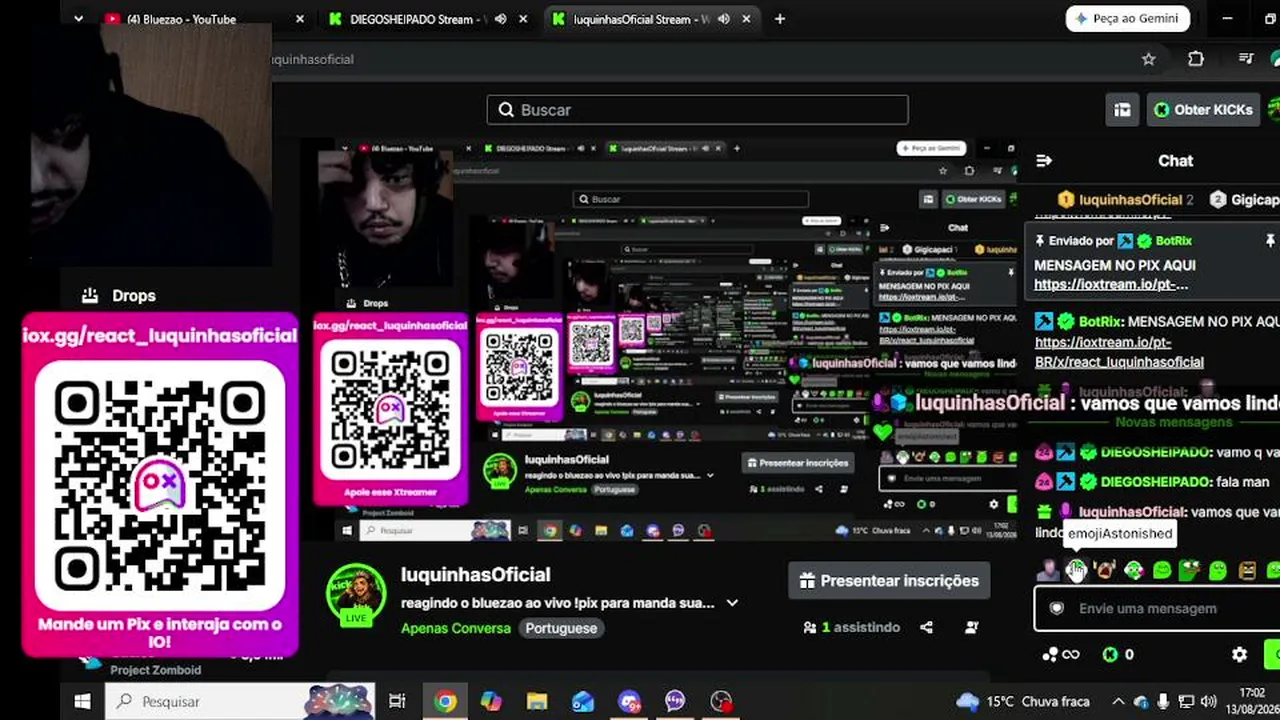Open the 15°C Chuva fraca weather widget
Viewport: 1280px width, 720px height.
coord(1023,702)
